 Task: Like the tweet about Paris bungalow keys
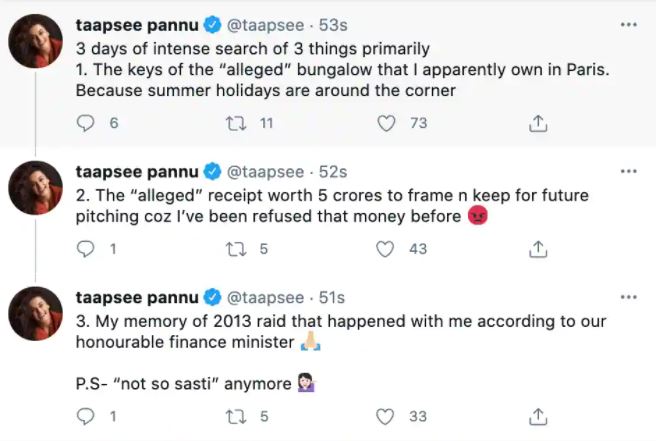pyautogui.click(x=387, y=123)
